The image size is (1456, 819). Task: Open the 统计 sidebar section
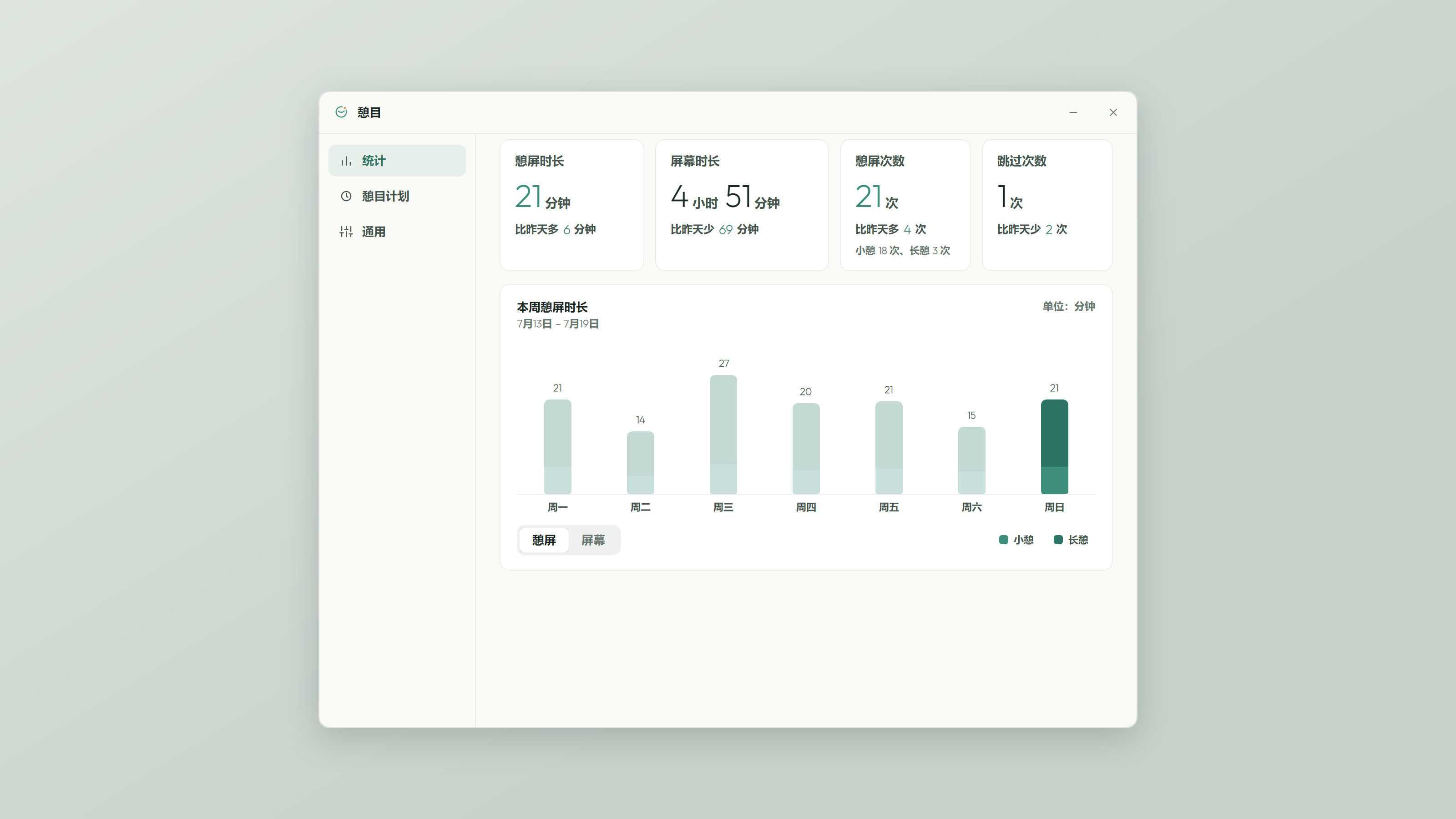click(397, 161)
